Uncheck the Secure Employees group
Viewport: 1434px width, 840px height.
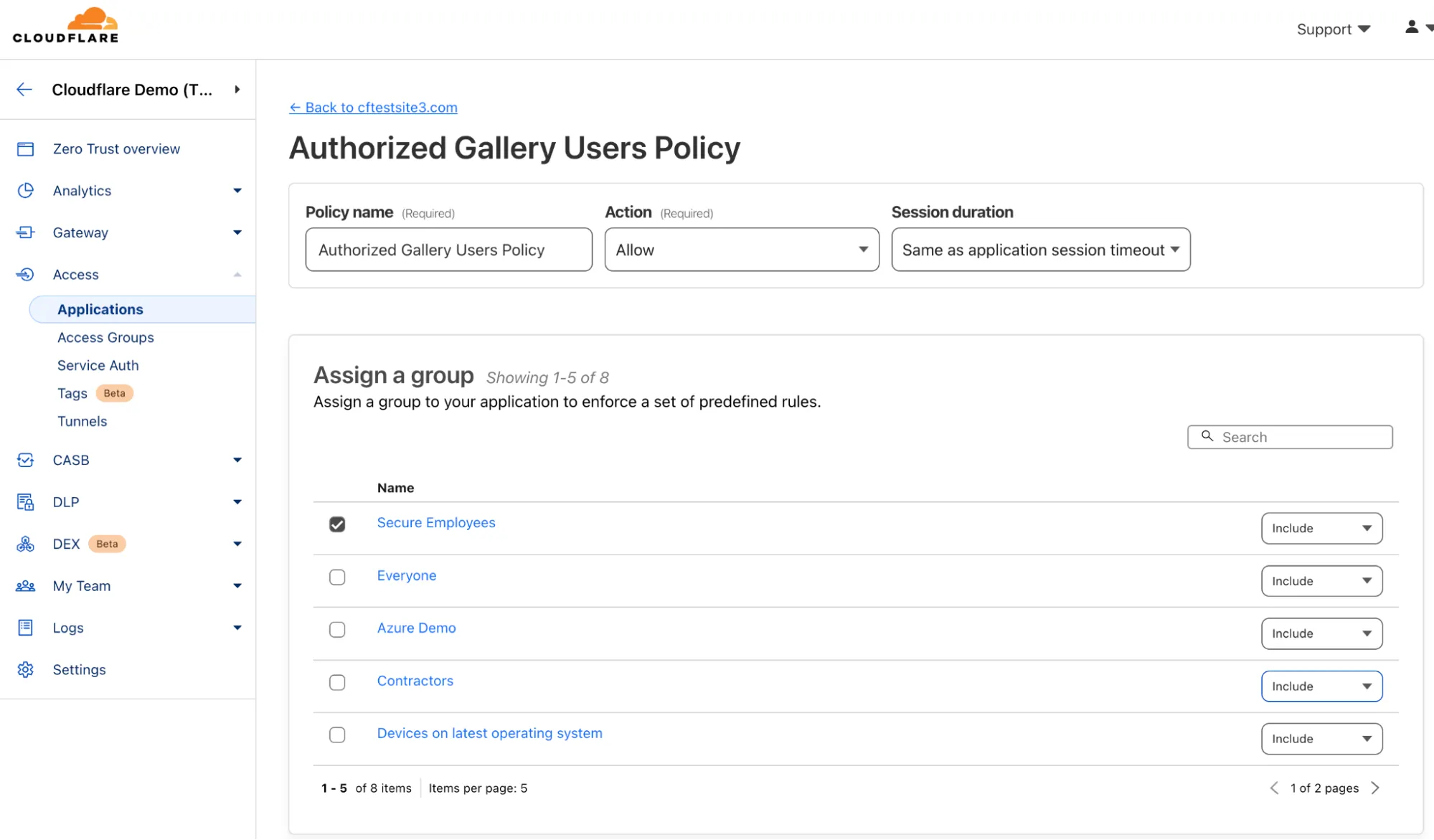coord(337,524)
